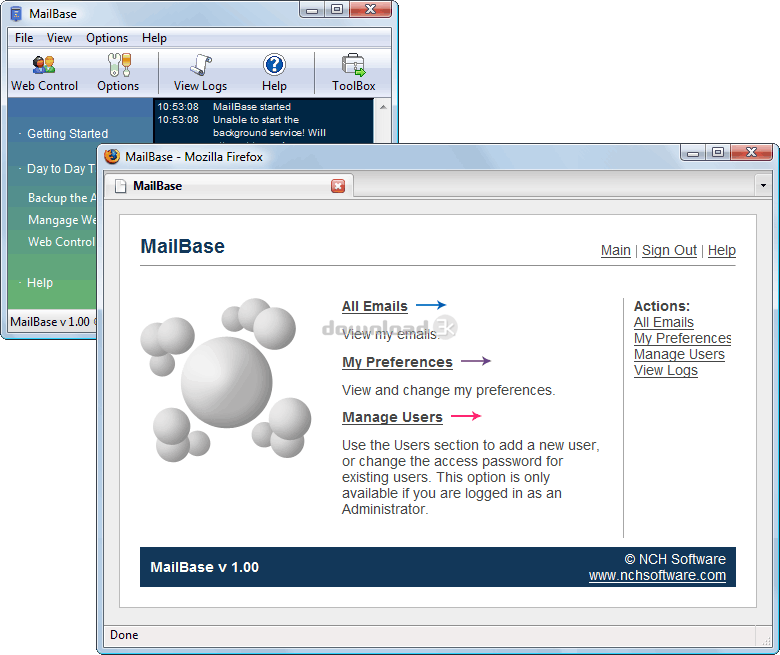Select the MailBase tab in Firefox
The image size is (780, 655).
tap(230, 186)
